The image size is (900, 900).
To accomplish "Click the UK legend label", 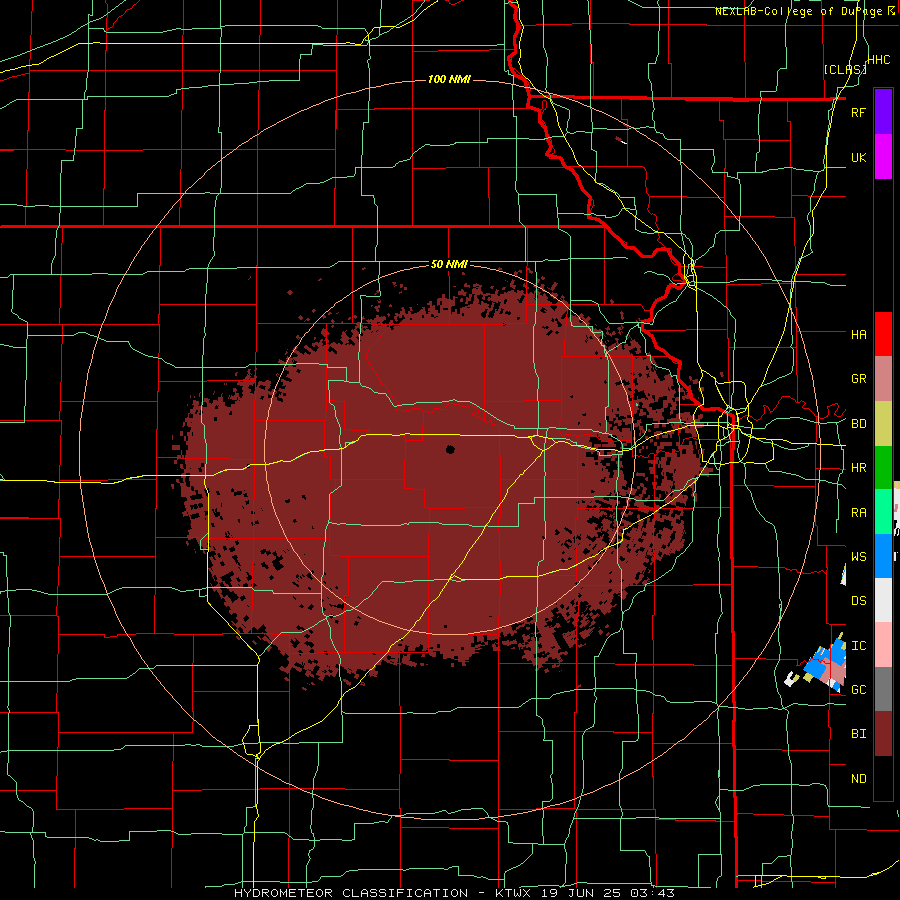I will tap(858, 157).
